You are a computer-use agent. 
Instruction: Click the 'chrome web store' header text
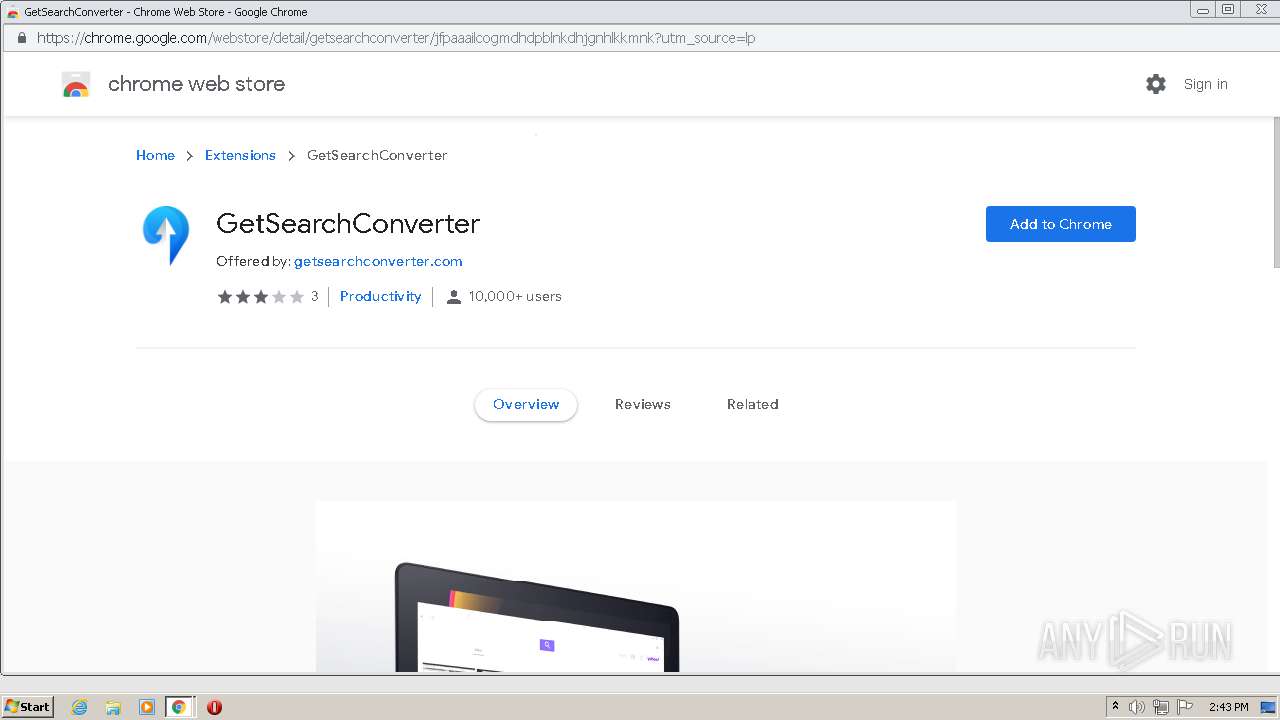pyautogui.click(x=196, y=84)
